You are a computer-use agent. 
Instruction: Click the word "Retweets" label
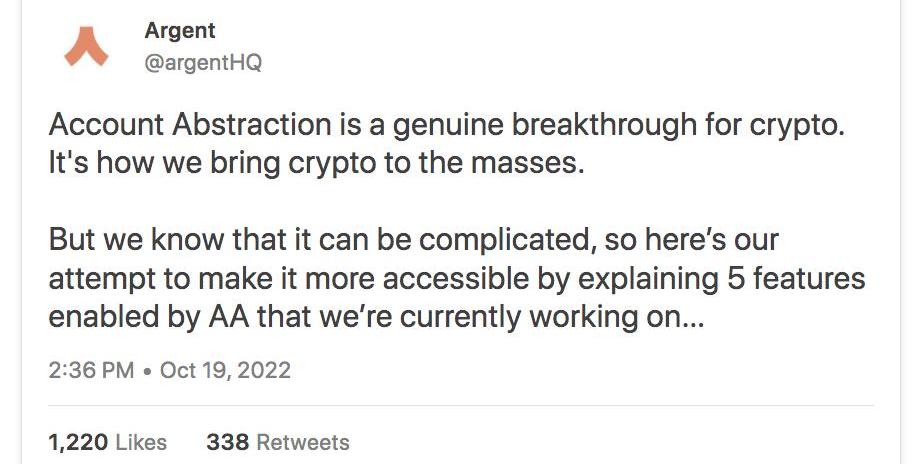[303, 441]
